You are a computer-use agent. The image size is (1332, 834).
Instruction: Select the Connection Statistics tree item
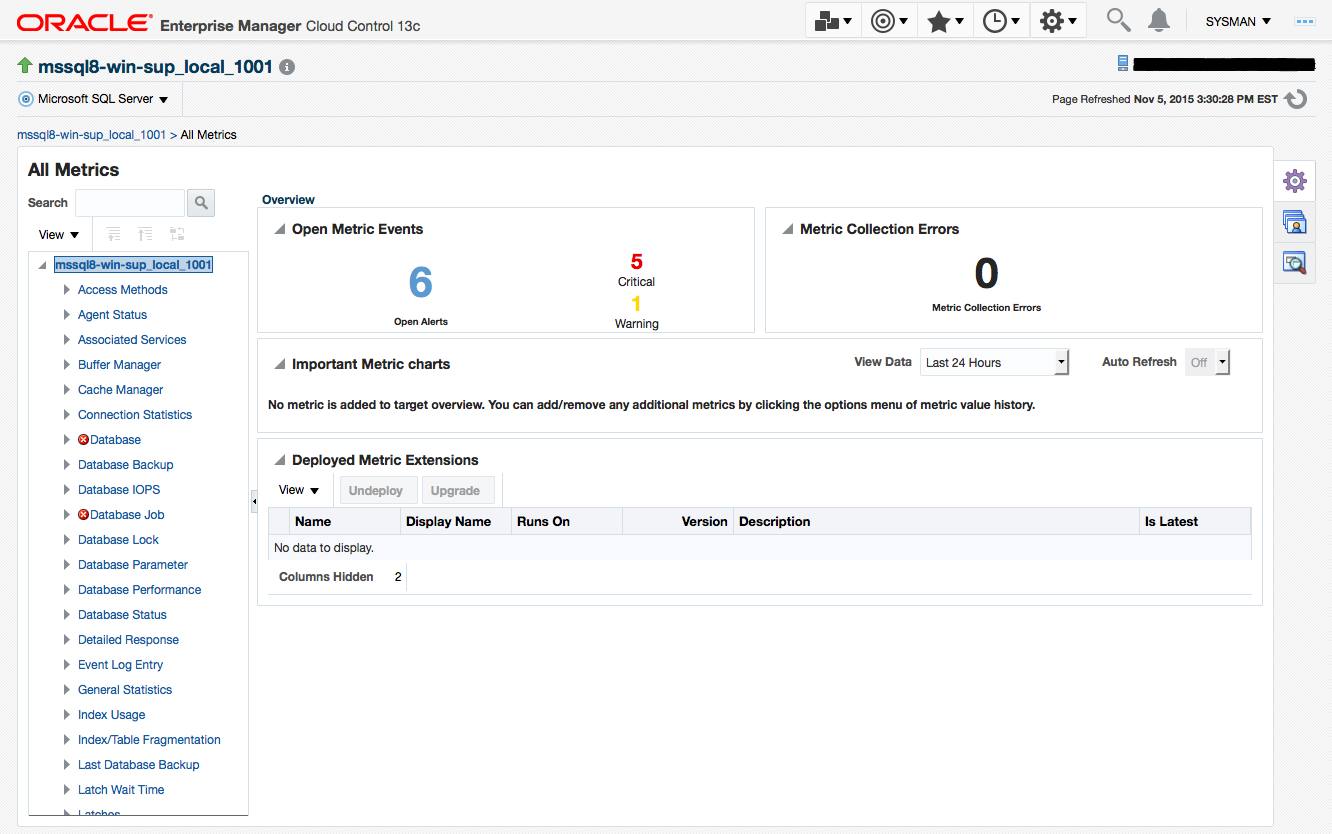[135, 415]
